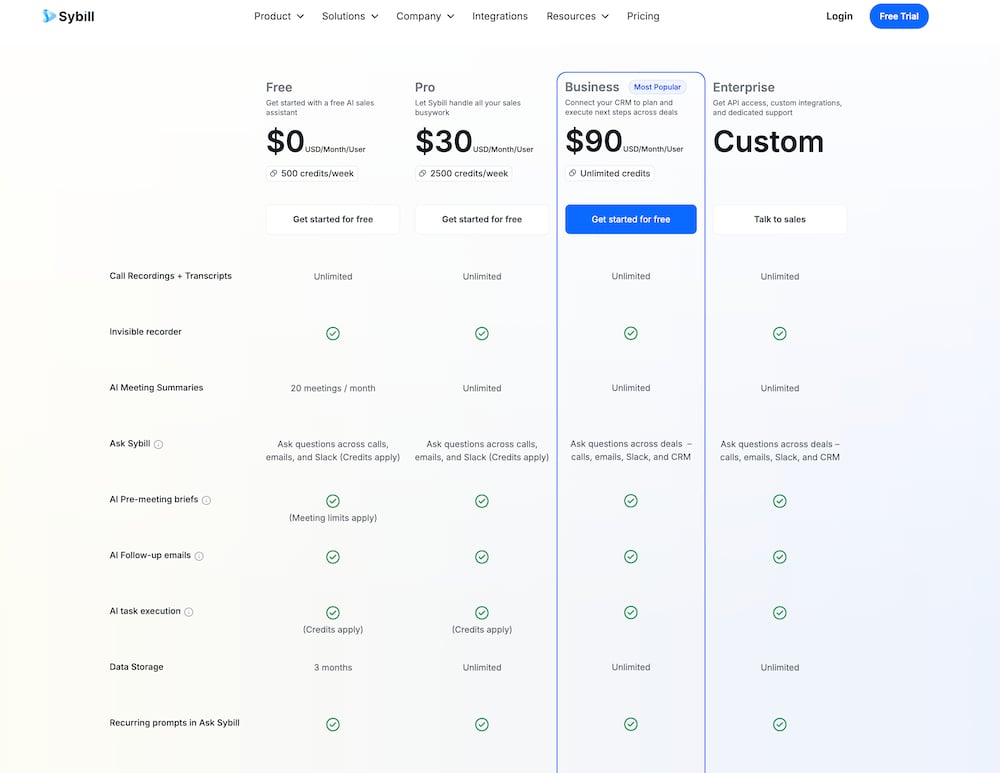The width and height of the screenshot is (1000, 773).
Task: Click the Unlimited credits label
Action: point(615,173)
